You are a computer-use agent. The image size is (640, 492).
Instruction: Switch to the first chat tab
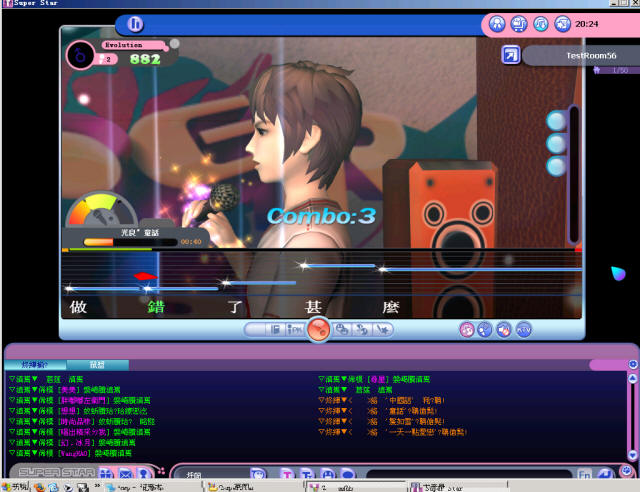pyautogui.click(x=35, y=364)
